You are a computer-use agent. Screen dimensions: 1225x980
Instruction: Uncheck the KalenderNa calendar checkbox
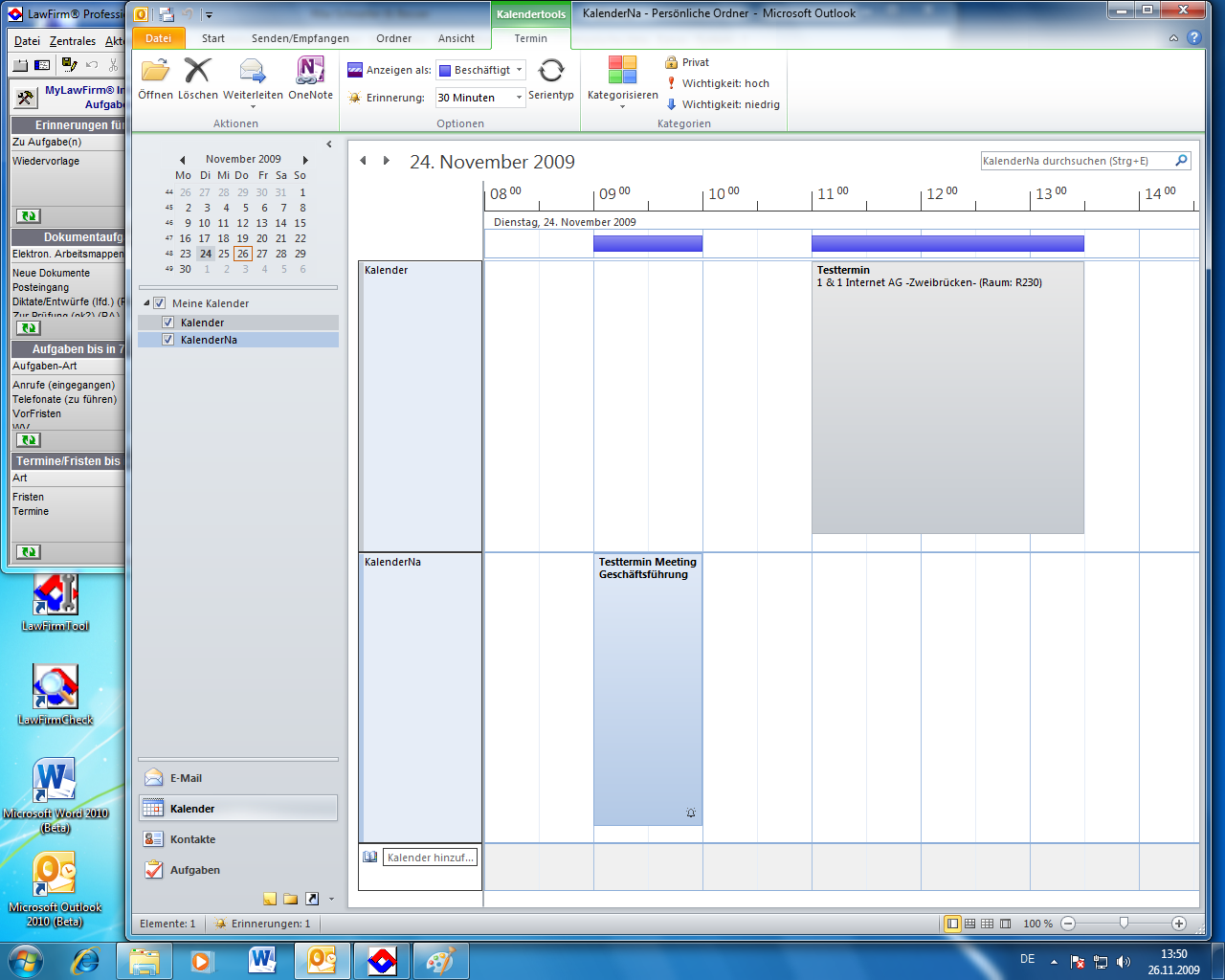168,340
